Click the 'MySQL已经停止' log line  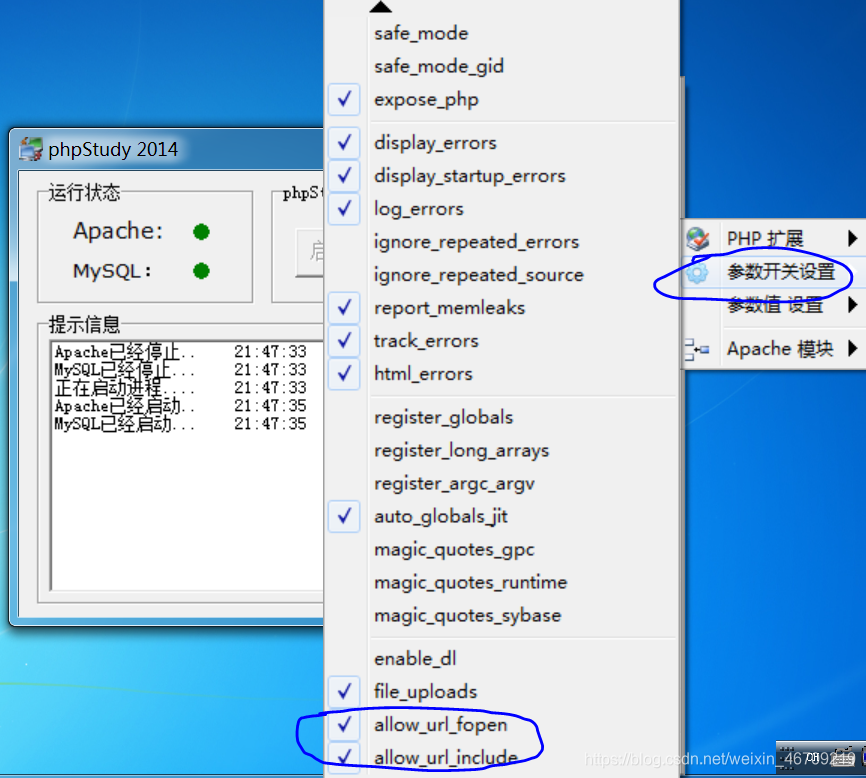(x=180, y=370)
